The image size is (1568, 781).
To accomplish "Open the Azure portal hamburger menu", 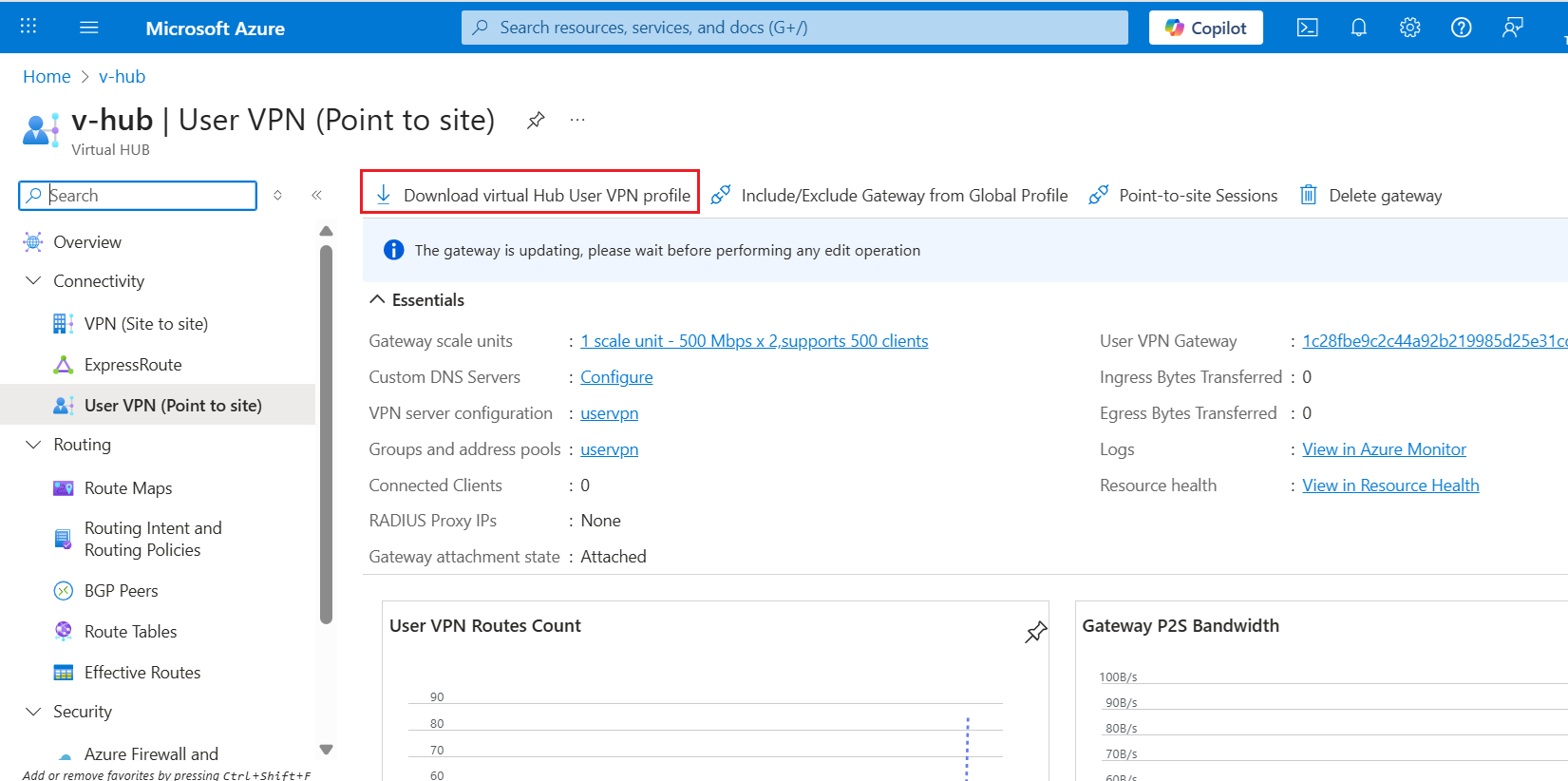I will (89, 28).
